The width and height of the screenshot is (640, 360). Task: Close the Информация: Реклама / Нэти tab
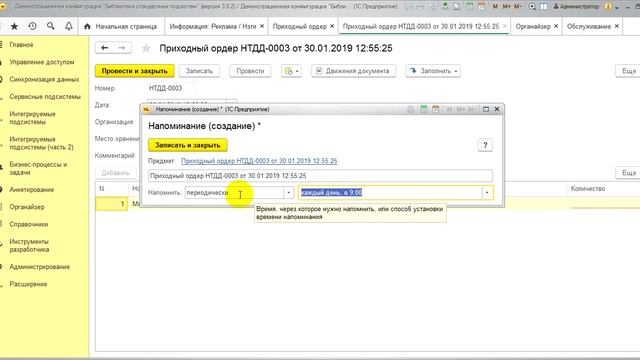[262, 26]
